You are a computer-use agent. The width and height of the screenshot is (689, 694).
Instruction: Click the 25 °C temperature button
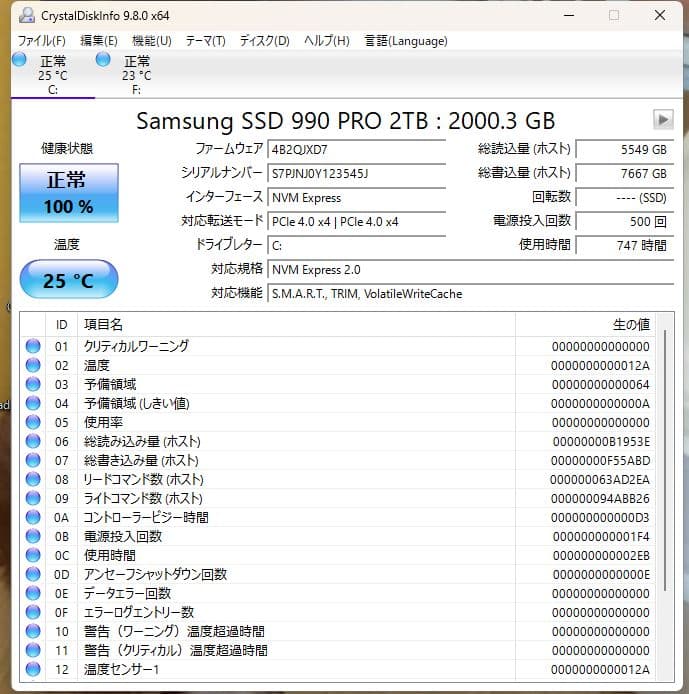pyautogui.click(x=69, y=279)
